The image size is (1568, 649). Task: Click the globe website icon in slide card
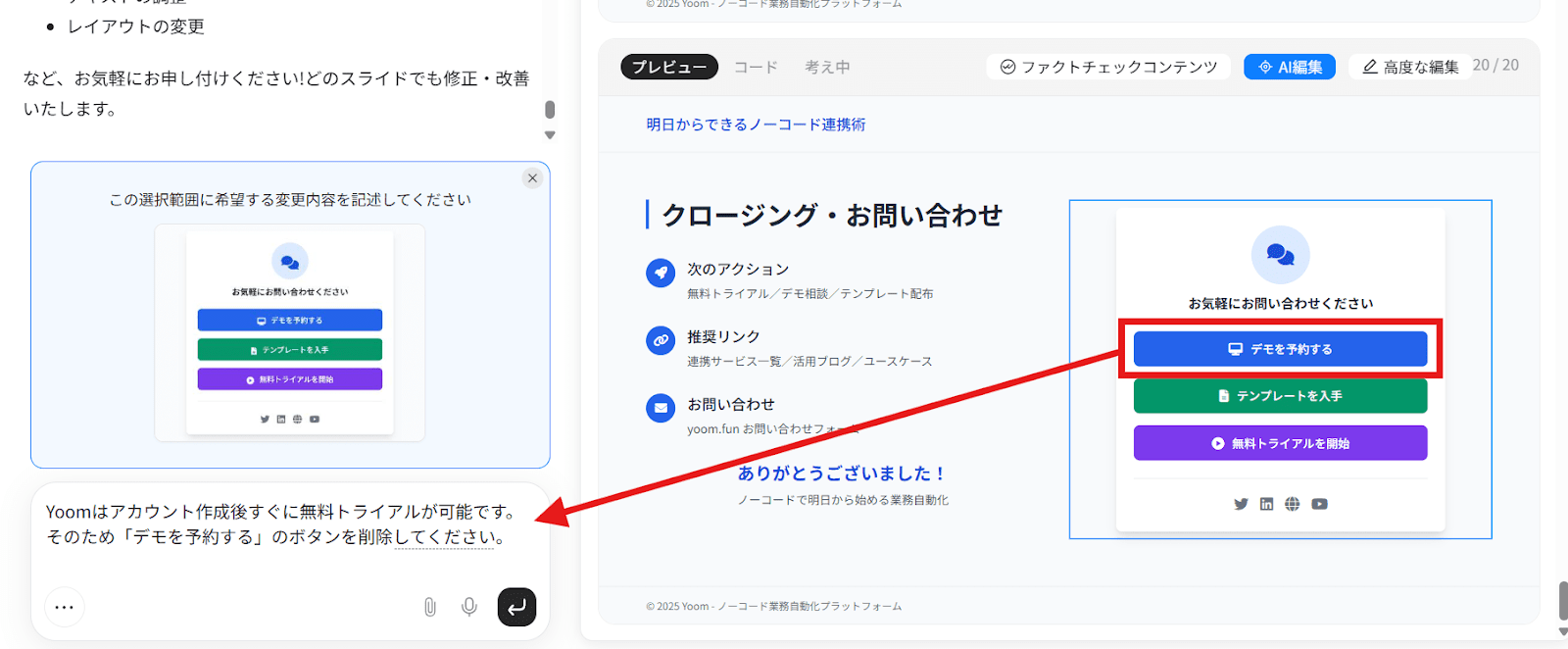pyautogui.click(x=1293, y=504)
